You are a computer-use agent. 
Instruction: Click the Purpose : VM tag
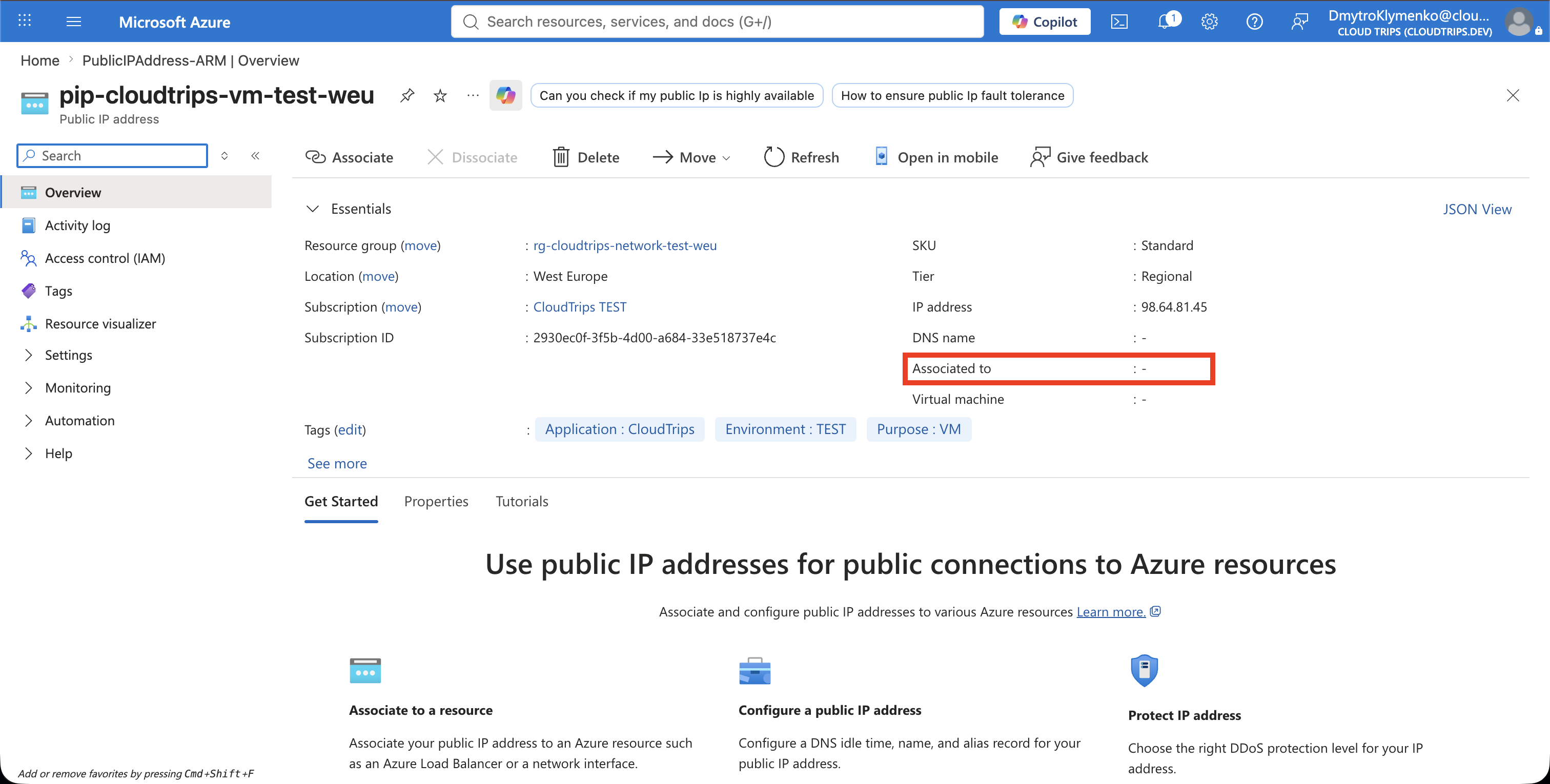pos(919,429)
